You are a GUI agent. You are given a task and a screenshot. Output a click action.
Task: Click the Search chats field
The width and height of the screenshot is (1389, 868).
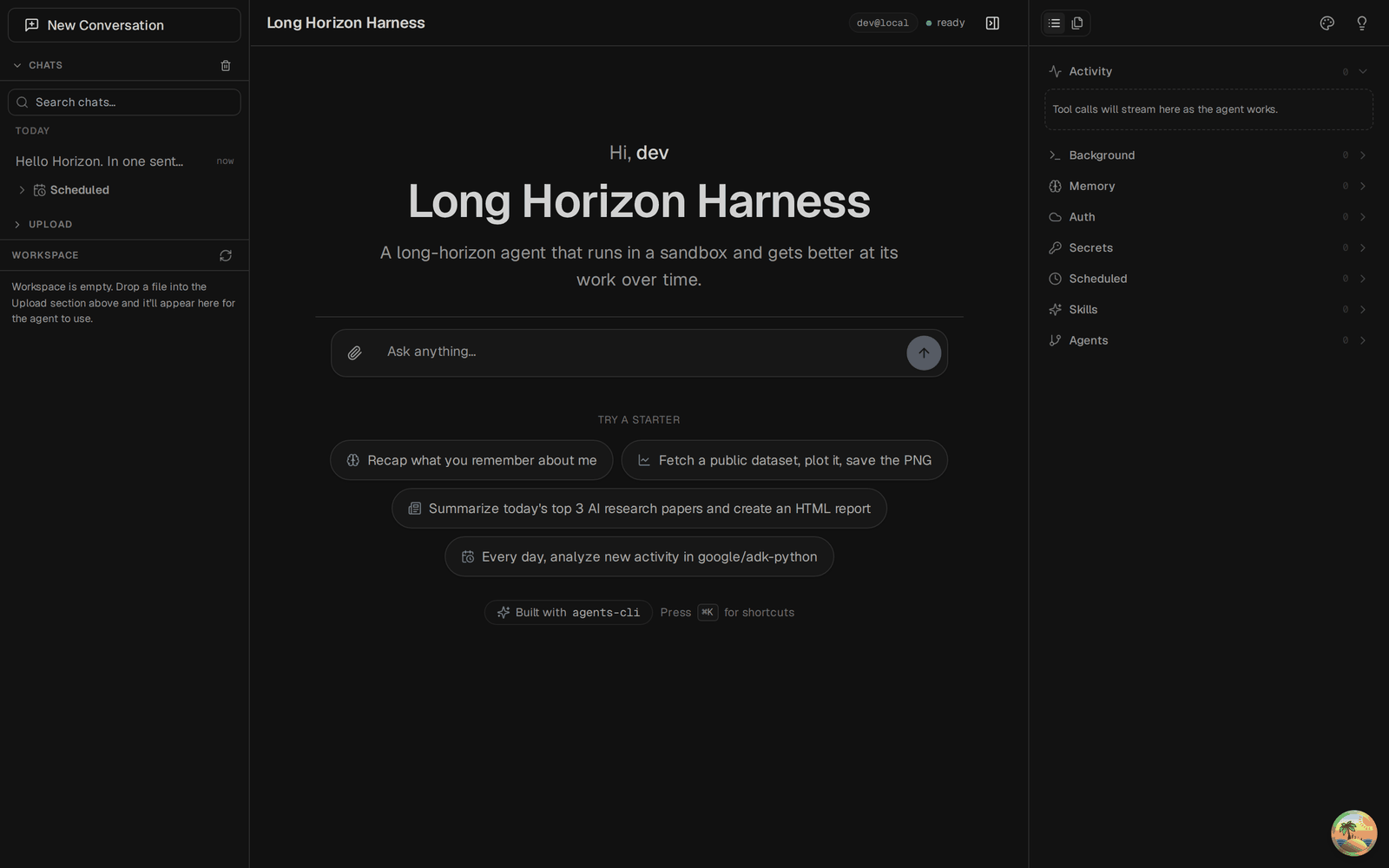coord(124,102)
